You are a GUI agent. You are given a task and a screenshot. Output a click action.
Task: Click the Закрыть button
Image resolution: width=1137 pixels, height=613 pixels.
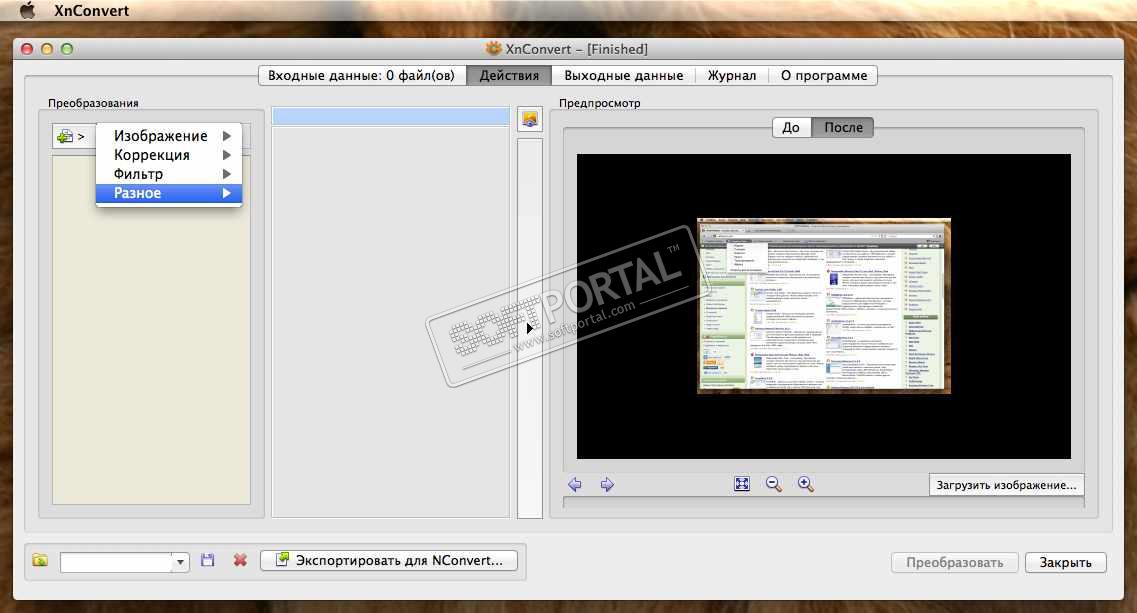pos(1065,562)
